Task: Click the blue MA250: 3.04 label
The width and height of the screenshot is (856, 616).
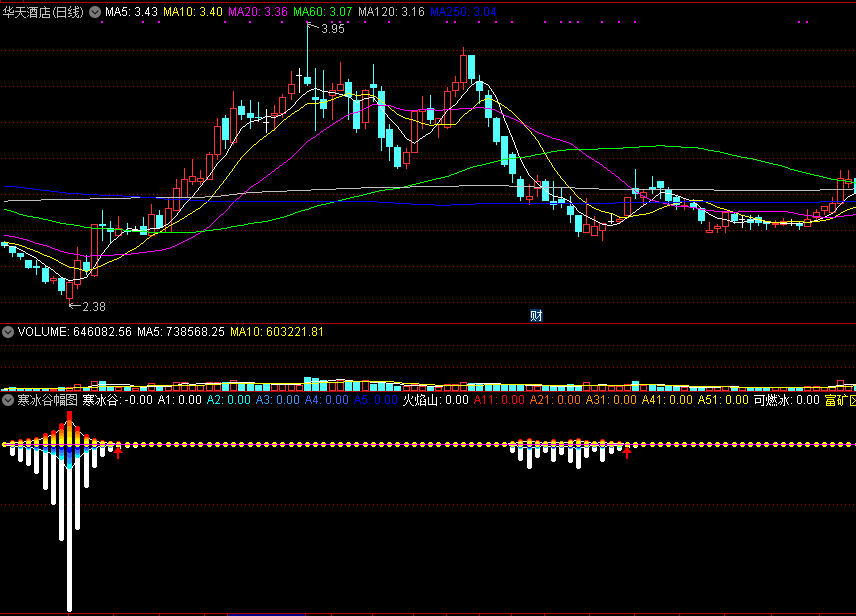Action: pyautogui.click(x=463, y=12)
